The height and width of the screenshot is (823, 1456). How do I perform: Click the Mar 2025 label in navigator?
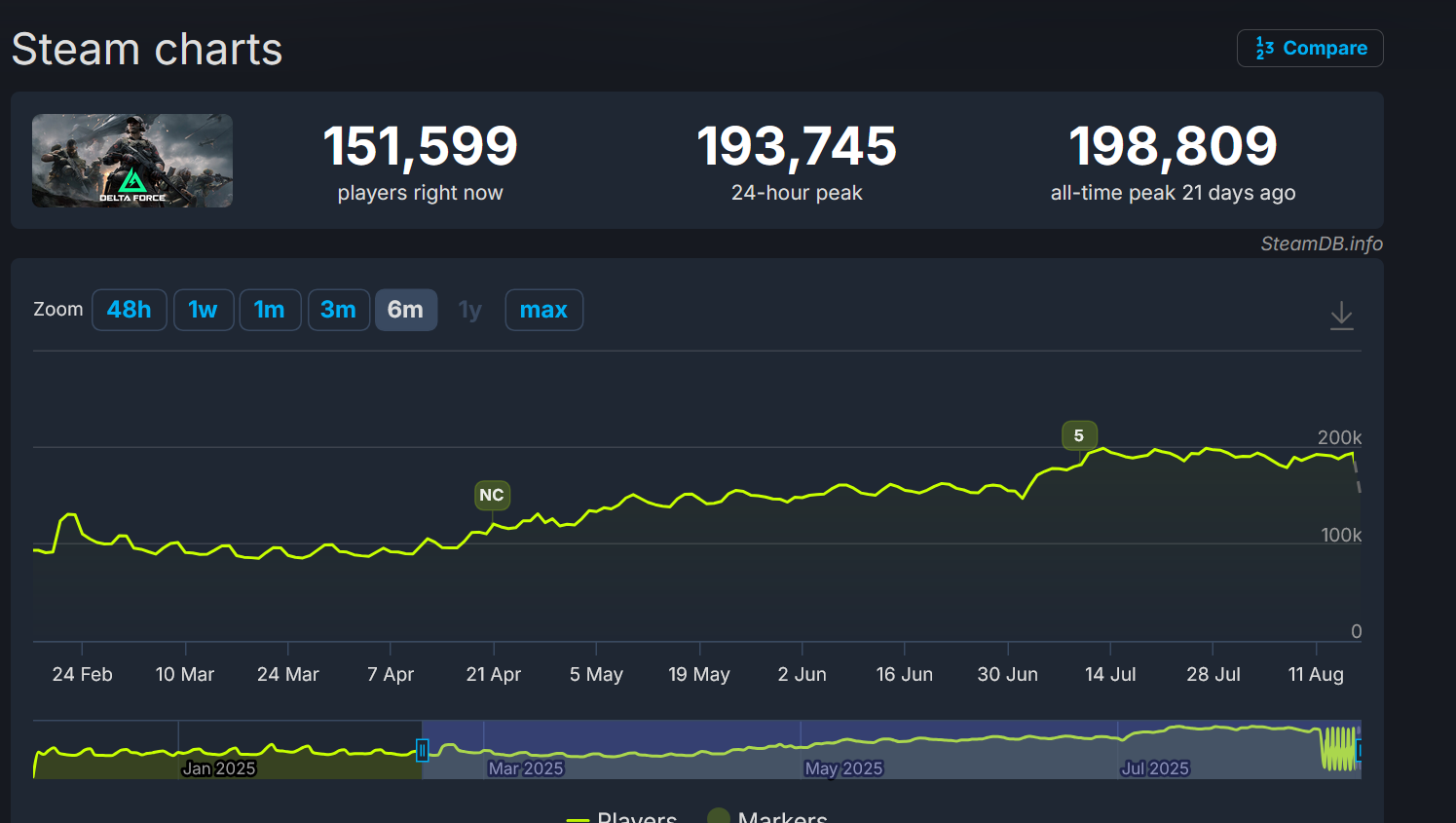point(526,768)
